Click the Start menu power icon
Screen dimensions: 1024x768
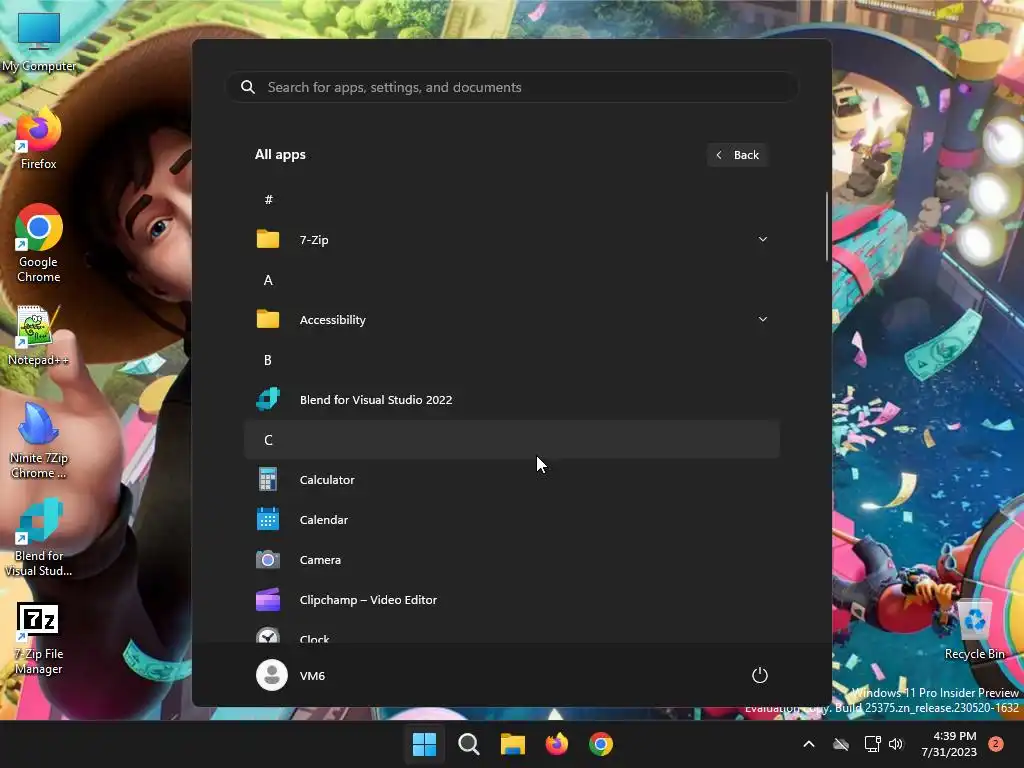tap(760, 675)
